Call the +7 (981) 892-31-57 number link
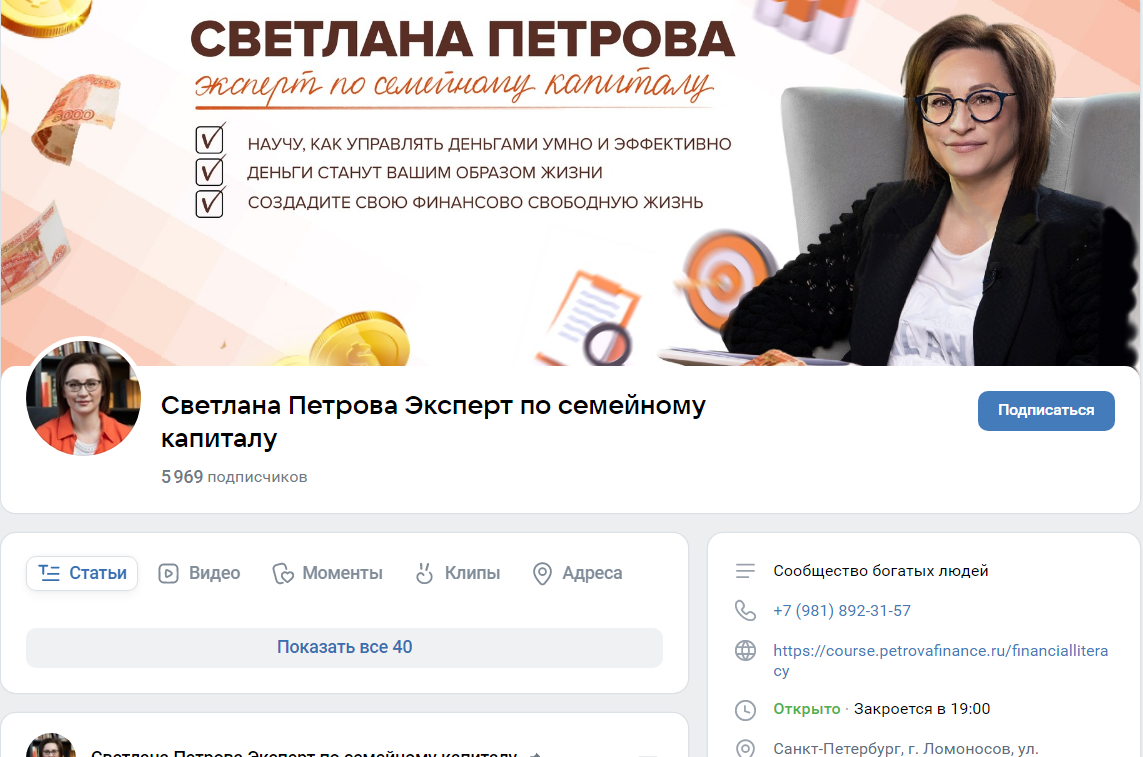The image size is (1143, 757). [x=842, y=610]
